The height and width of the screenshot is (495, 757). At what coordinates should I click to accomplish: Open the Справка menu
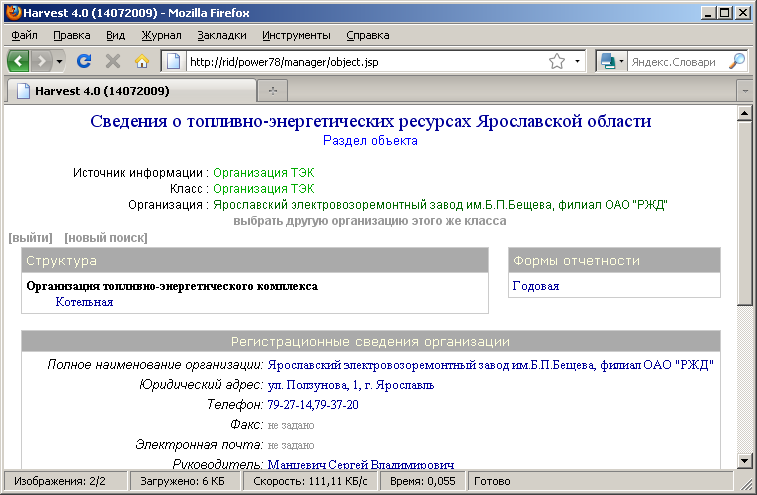(x=367, y=35)
